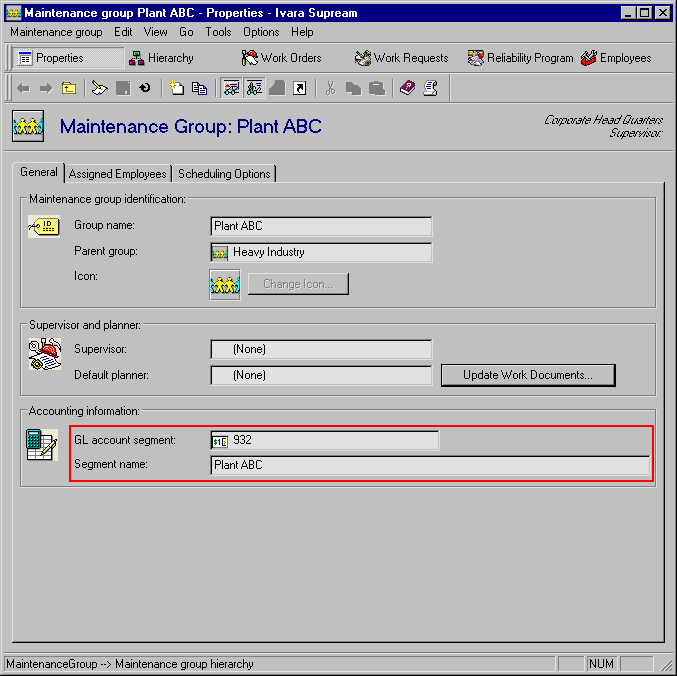Click the Corporate Head Quarters text
The width and height of the screenshot is (677, 676).
603,120
